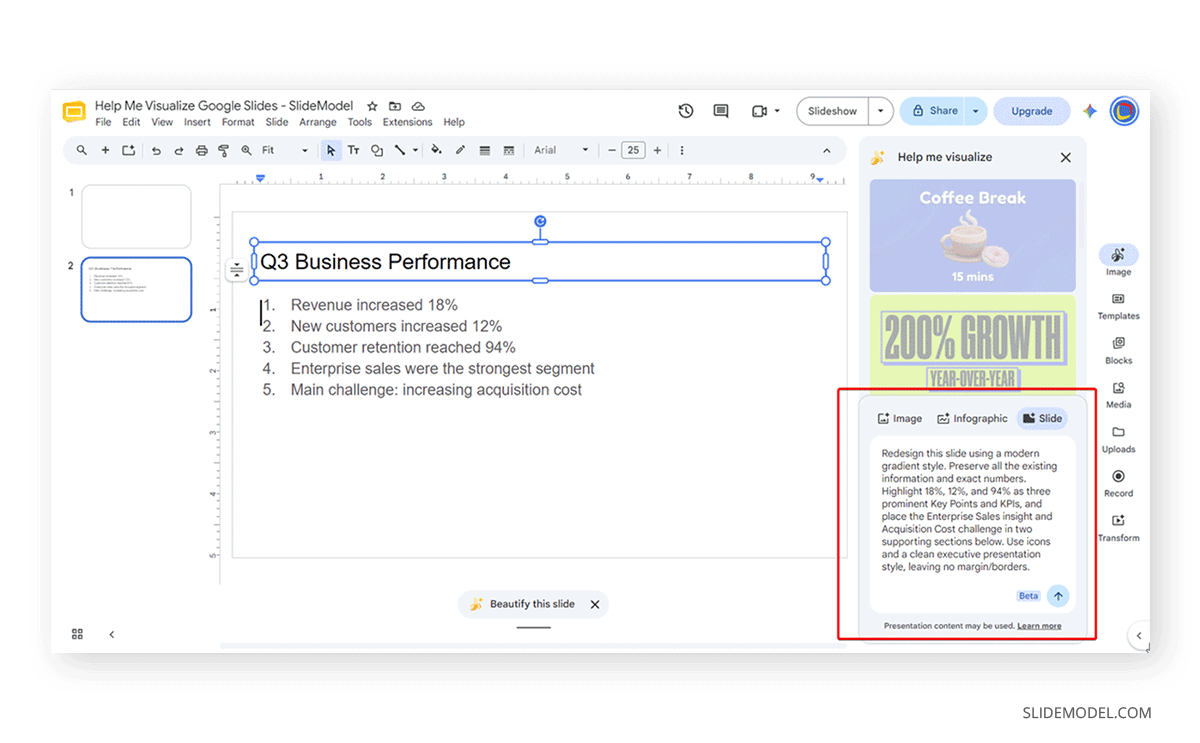1200x743 pixels.
Task: Close the Help me visualize panel
Action: tap(1066, 157)
